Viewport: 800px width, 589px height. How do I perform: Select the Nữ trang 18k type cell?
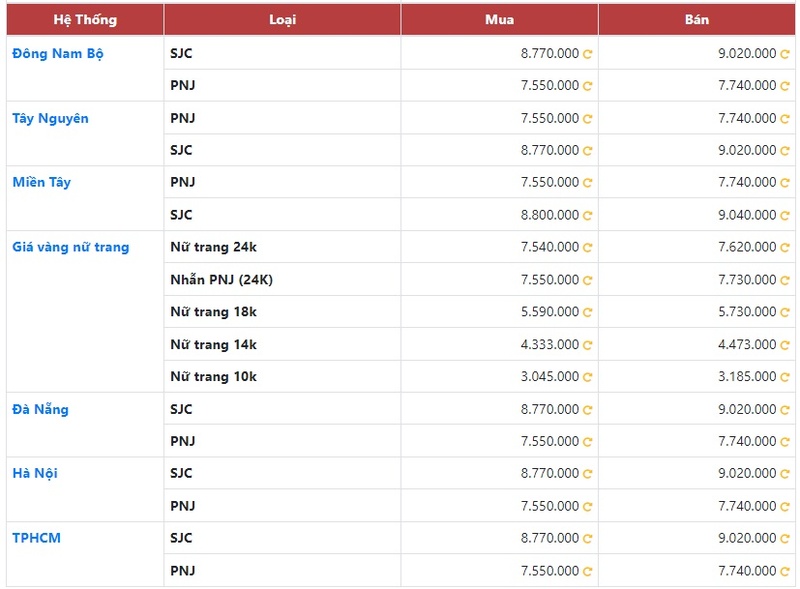tap(283, 312)
